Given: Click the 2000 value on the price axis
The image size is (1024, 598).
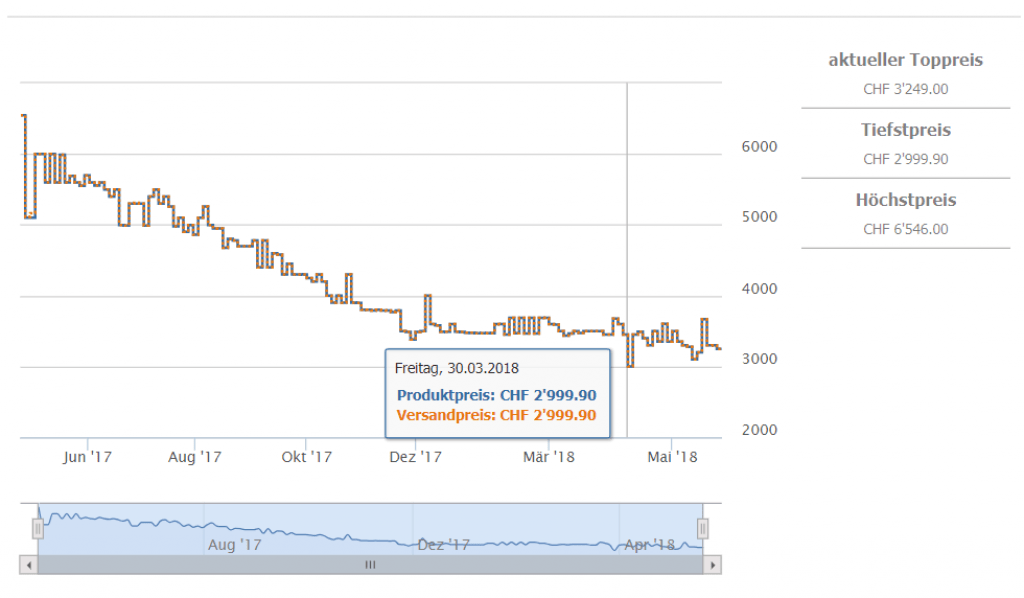Looking at the screenshot, I should point(759,430).
